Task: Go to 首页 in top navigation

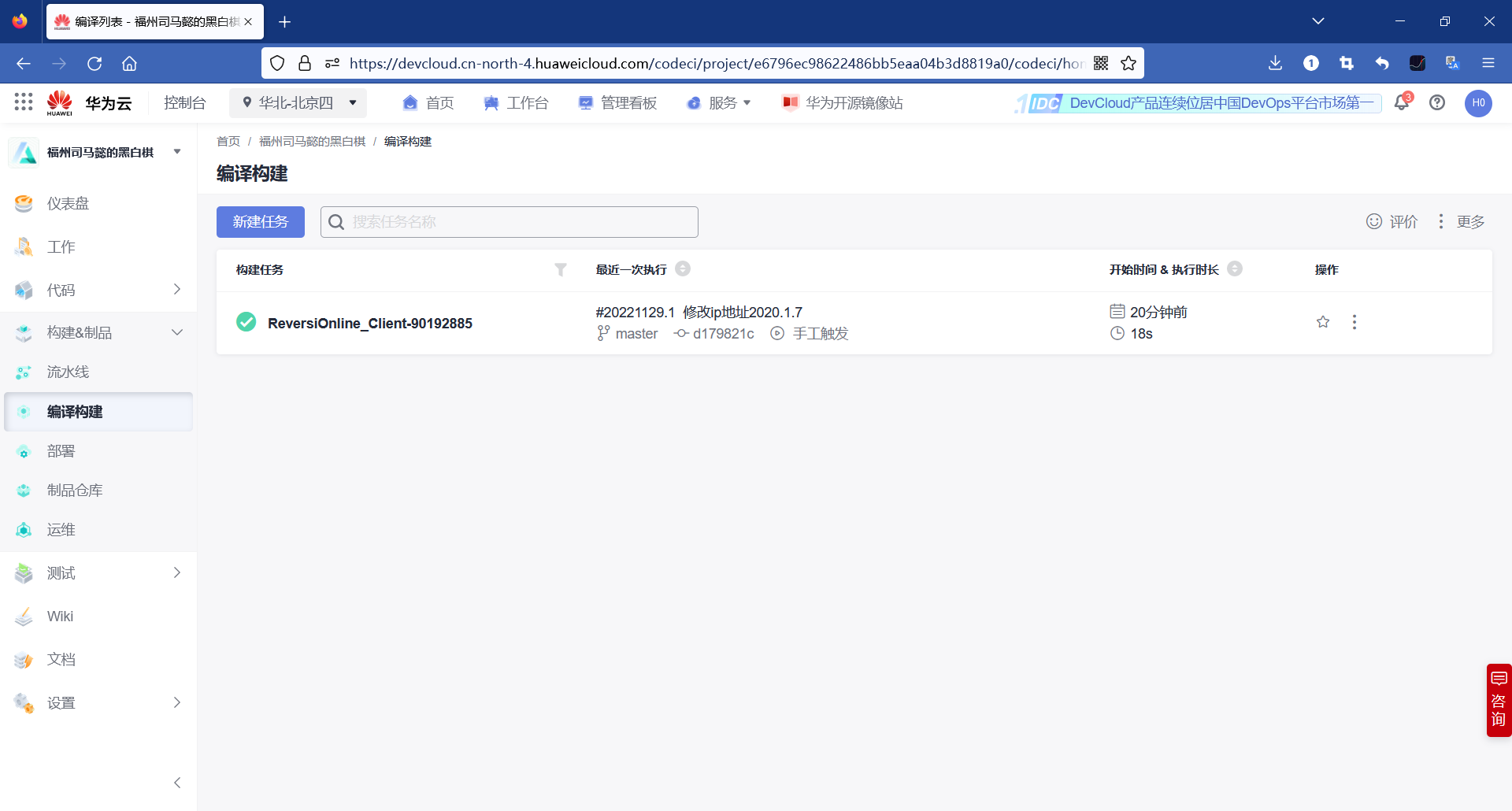Action: pyautogui.click(x=428, y=103)
